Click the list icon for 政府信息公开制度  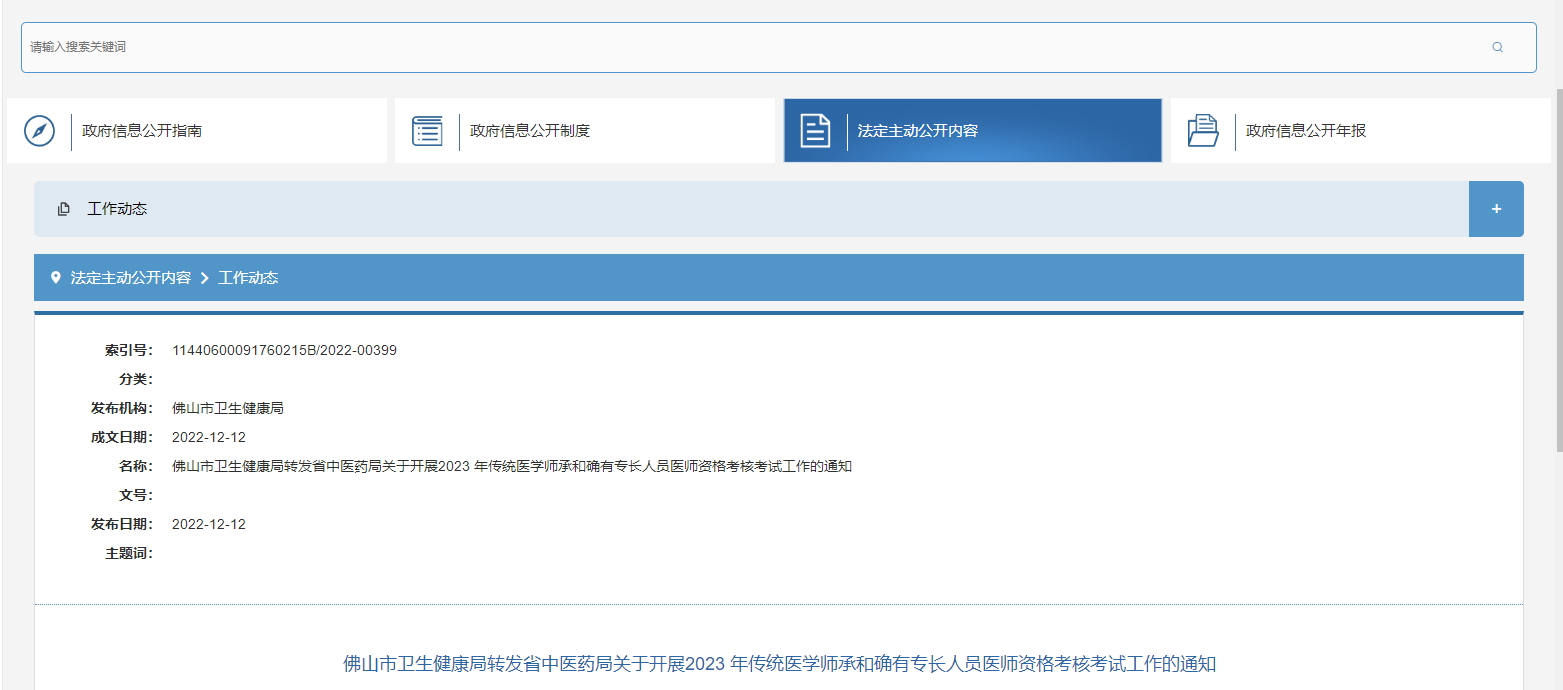(427, 131)
